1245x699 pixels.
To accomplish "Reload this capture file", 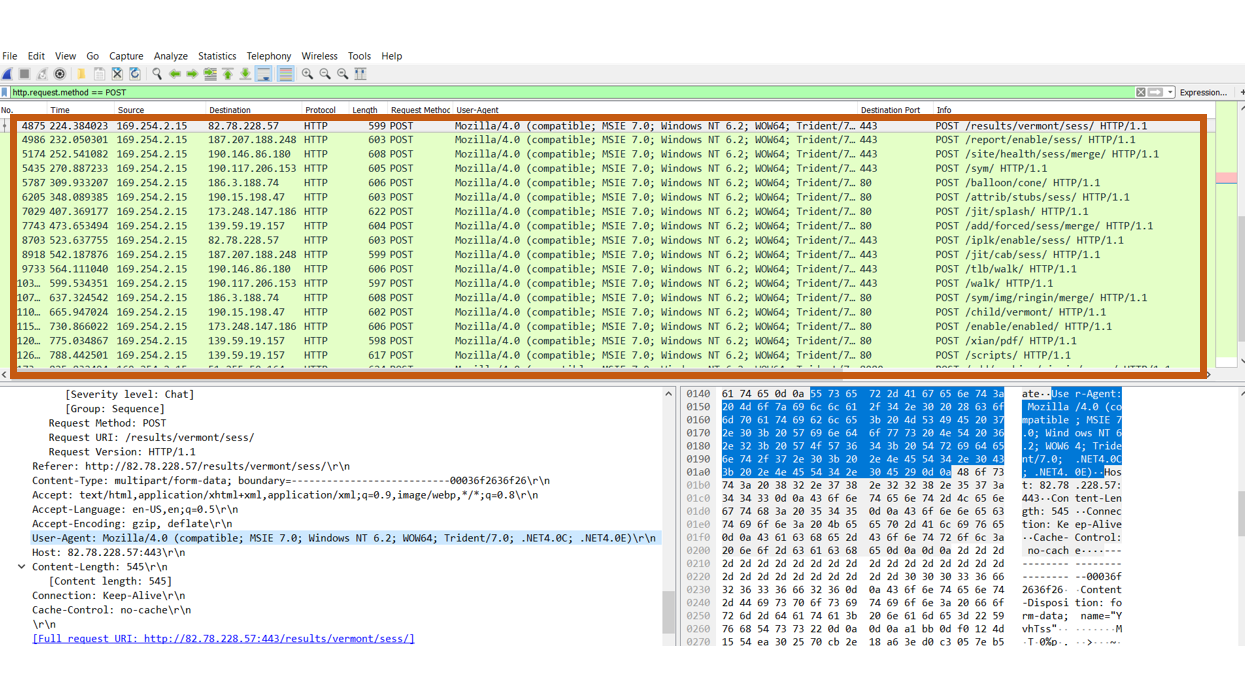I will tap(135, 74).
